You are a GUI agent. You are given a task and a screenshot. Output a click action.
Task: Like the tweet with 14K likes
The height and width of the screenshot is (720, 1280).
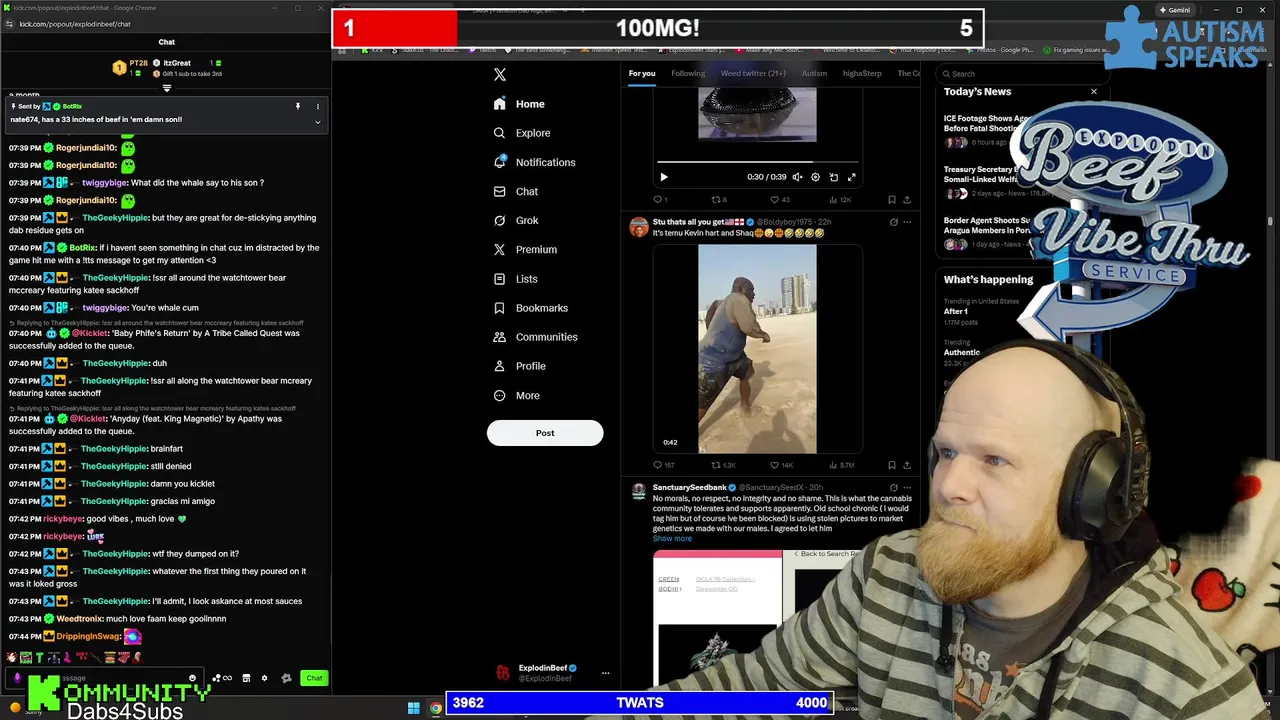[x=781, y=465]
